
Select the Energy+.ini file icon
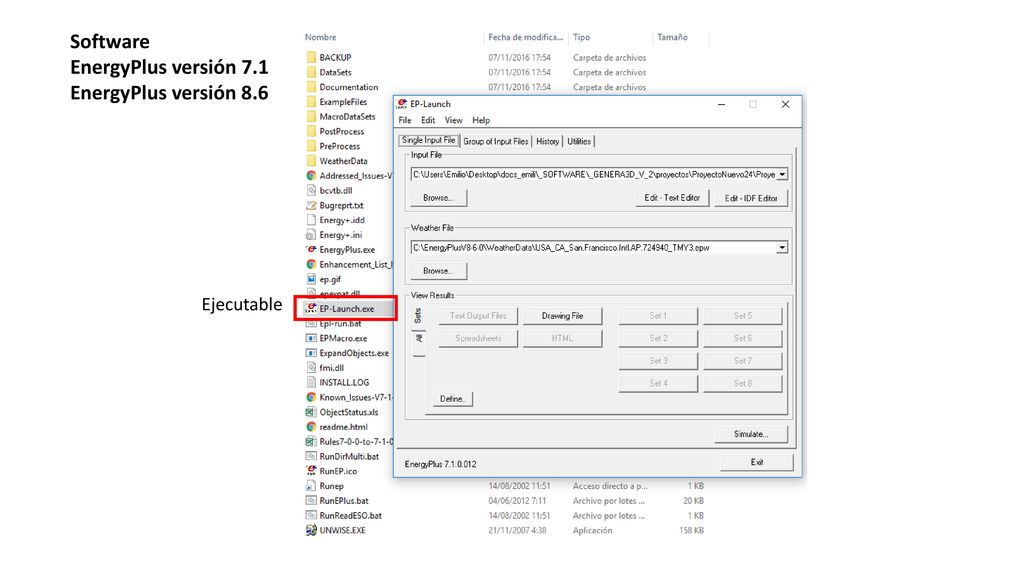tap(312, 234)
